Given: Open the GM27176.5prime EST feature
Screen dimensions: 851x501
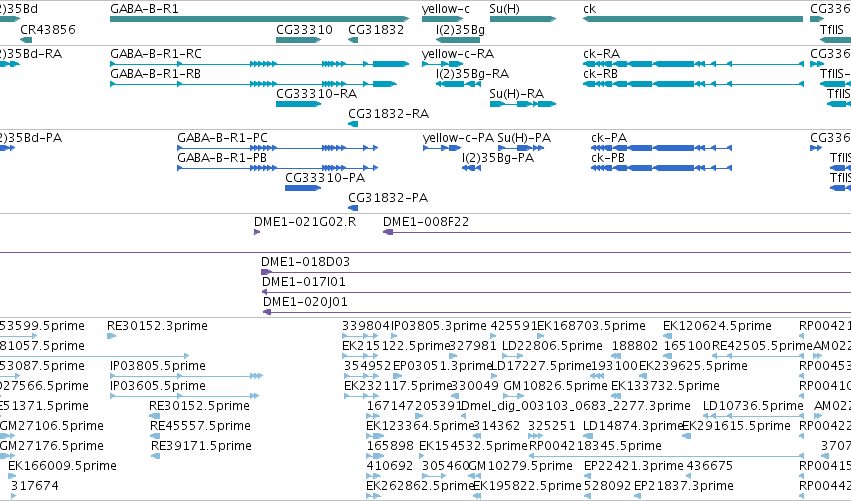Looking at the screenshot, I should 8,456.
